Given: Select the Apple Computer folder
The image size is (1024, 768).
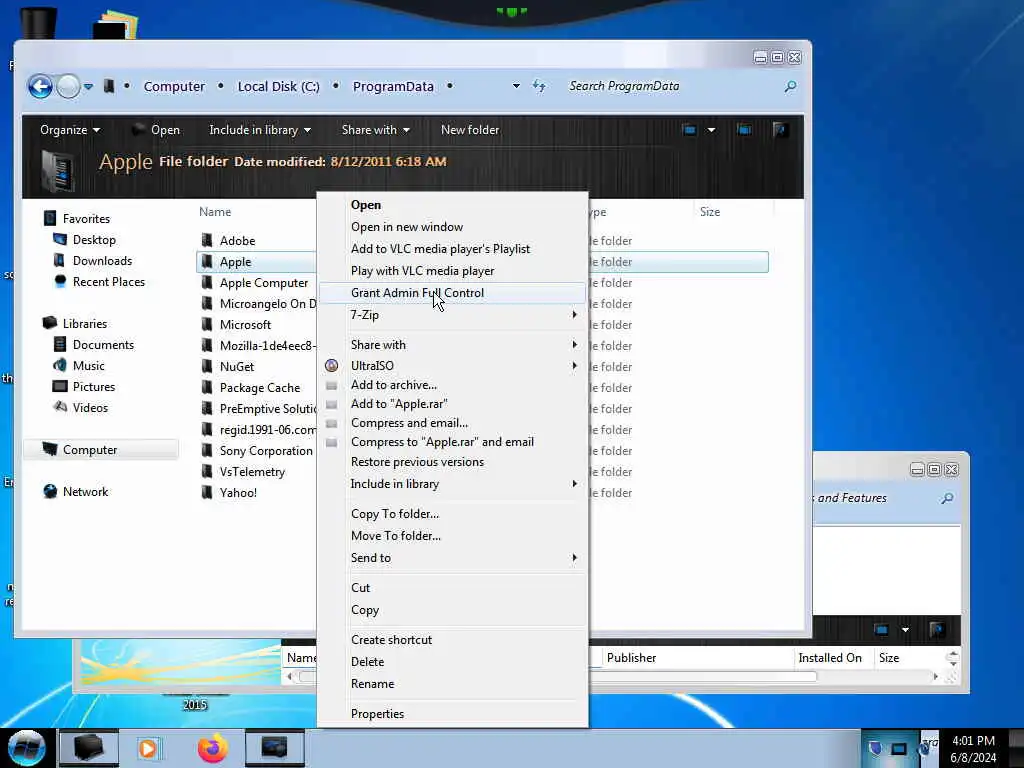Looking at the screenshot, I should pyautogui.click(x=264, y=282).
